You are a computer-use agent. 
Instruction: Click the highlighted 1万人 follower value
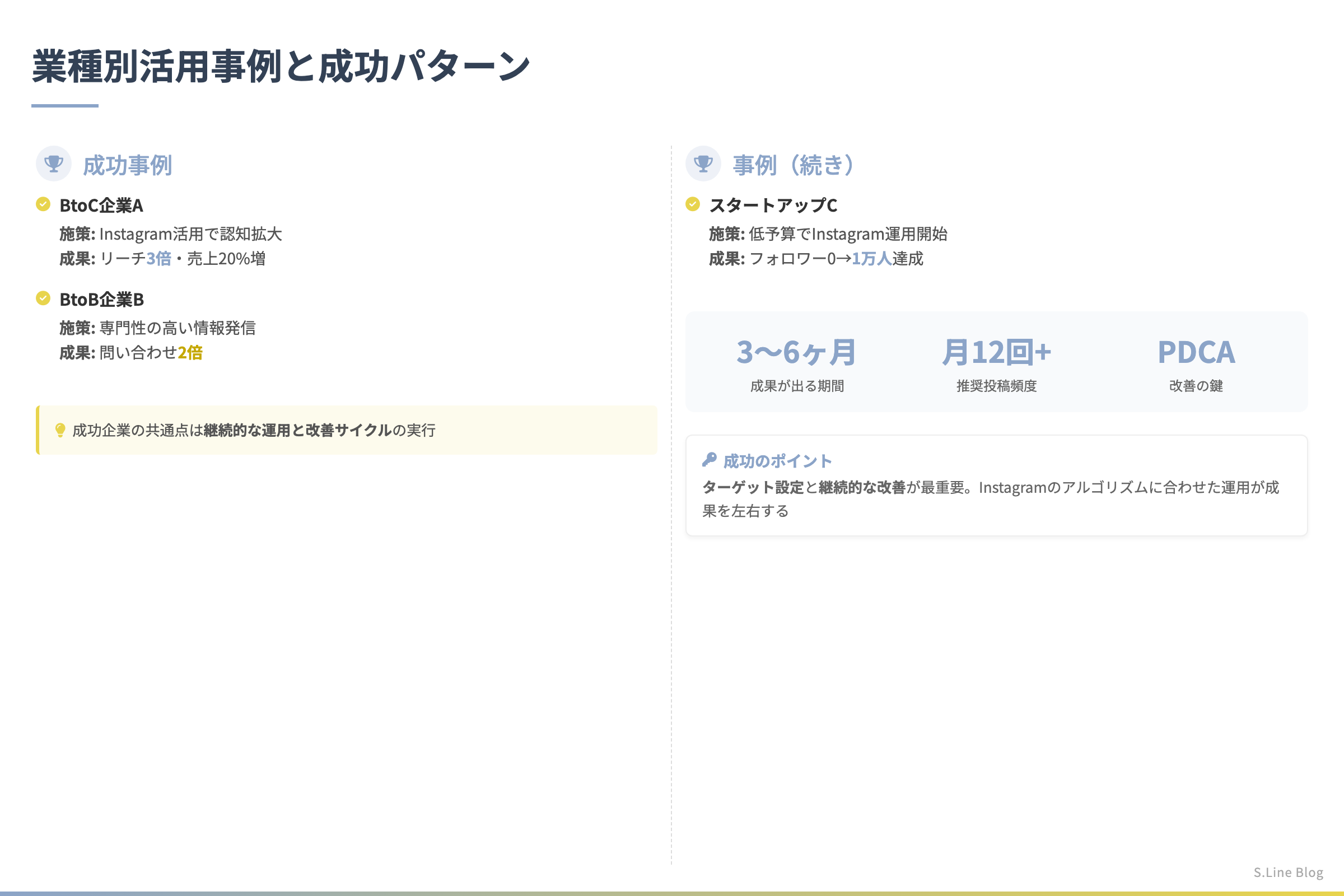(872, 259)
